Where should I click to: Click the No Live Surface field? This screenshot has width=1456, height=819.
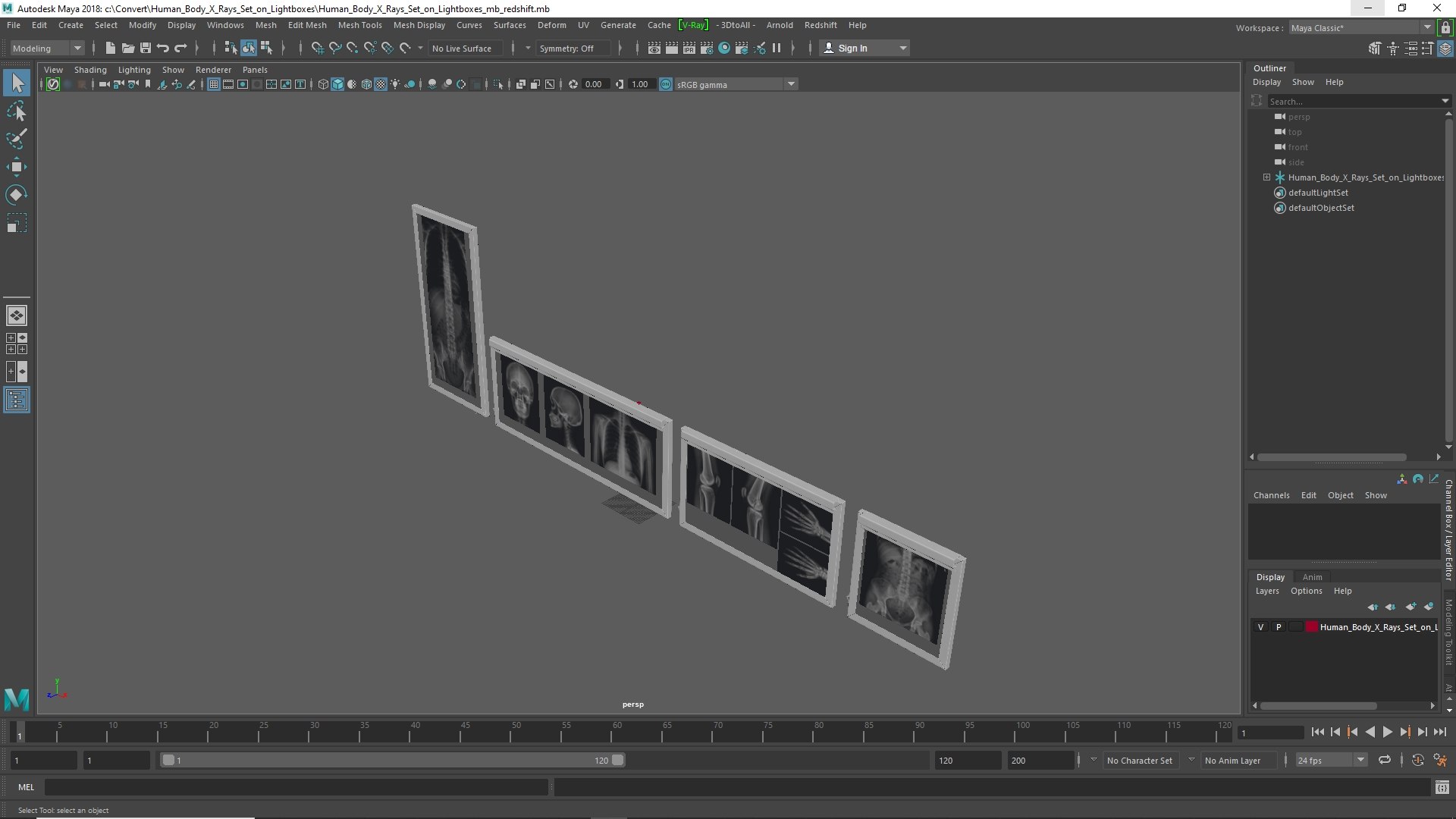465,48
